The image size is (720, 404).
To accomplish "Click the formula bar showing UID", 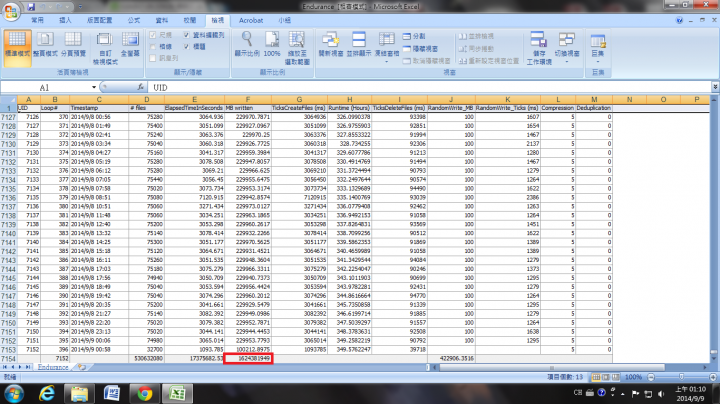I will tap(429, 87).
